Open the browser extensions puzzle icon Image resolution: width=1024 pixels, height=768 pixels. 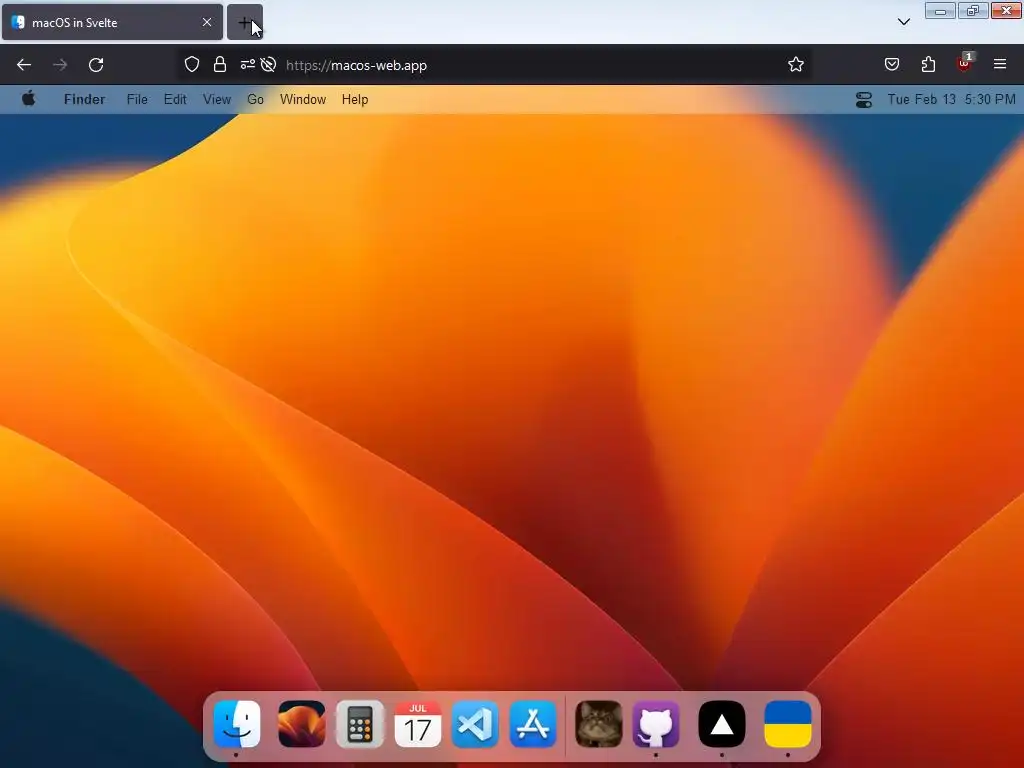coord(928,64)
